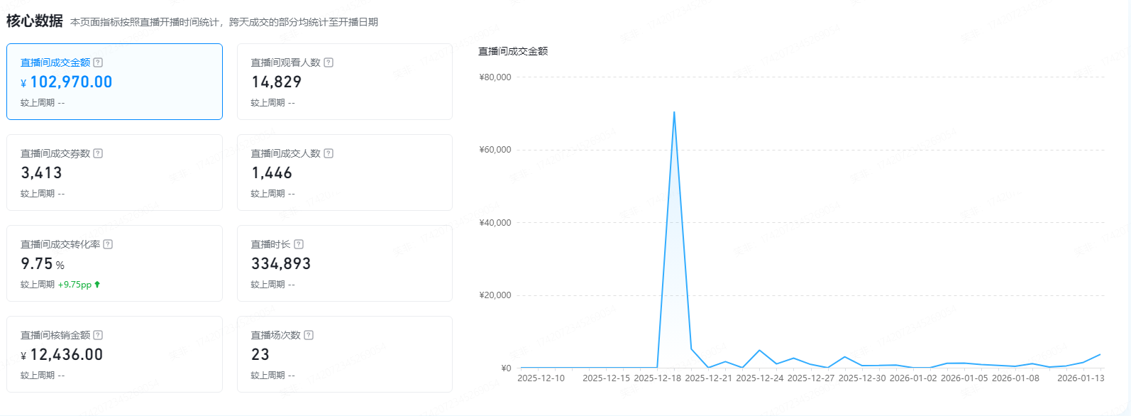The image size is (1132, 416).
Task: Open help icon beside 直播场次数
Action: click(309, 335)
